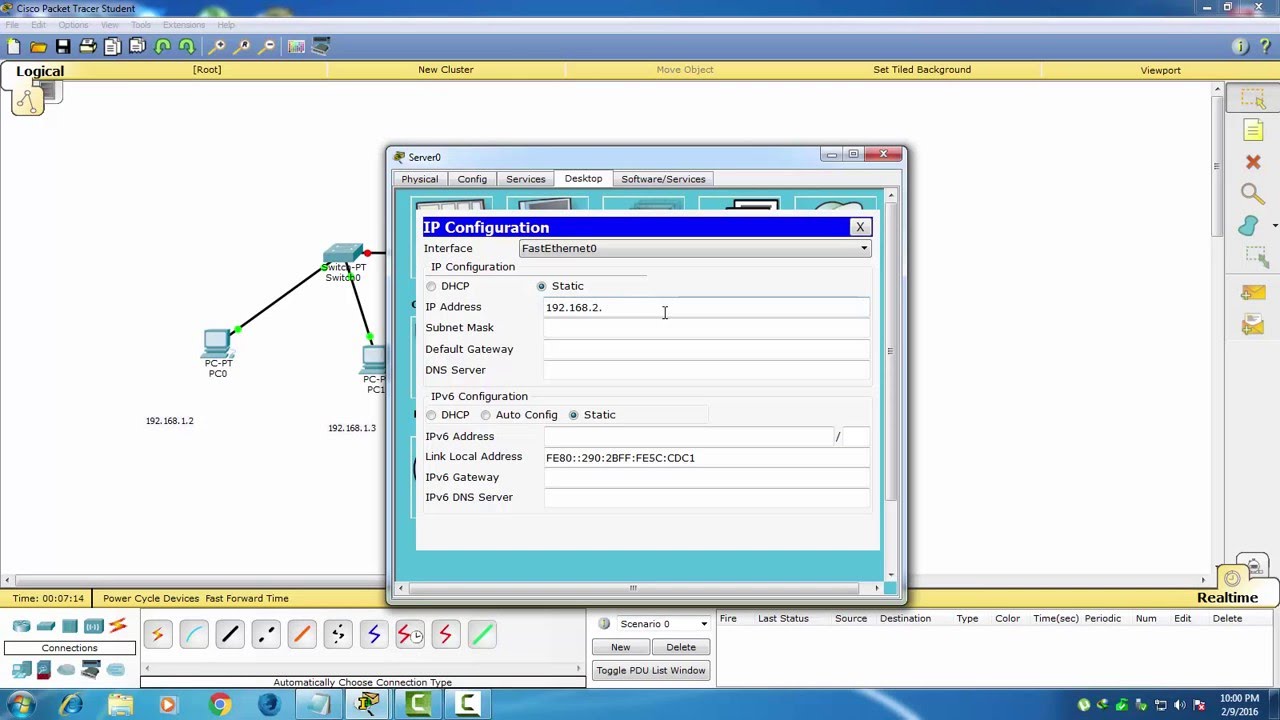Pick the Switches device category
Image resolution: width=1280 pixels, height=720 pixels.
coord(46,627)
